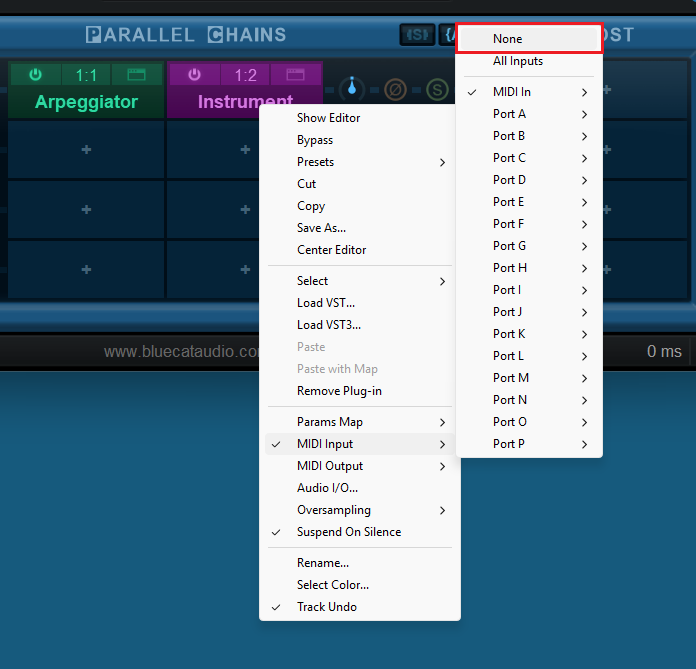The width and height of the screenshot is (696, 669).
Task: Choose Save As... menu entry
Action: pyautogui.click(x=360, y=228)
